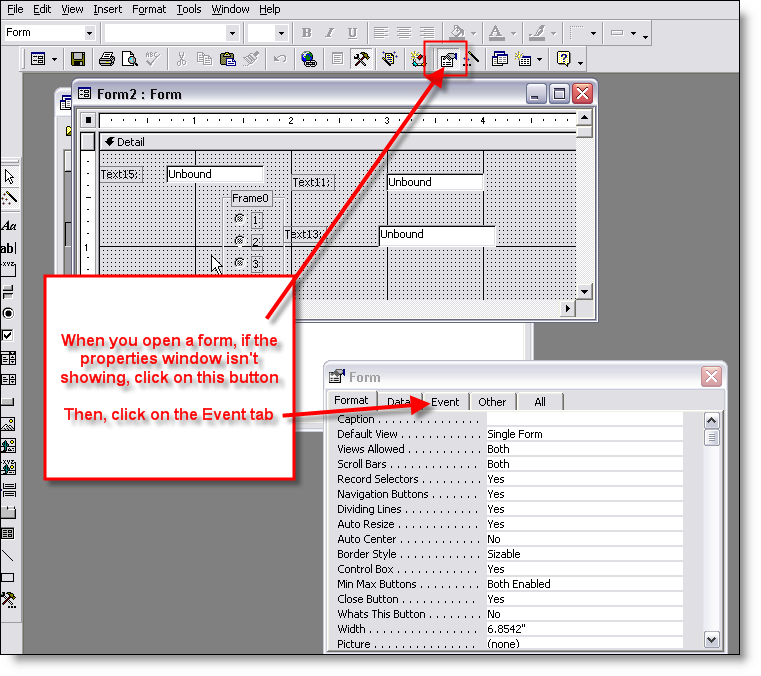Toggle Underline formatting
This screenshot has height=676, width=761.
[x=352, y=33]
